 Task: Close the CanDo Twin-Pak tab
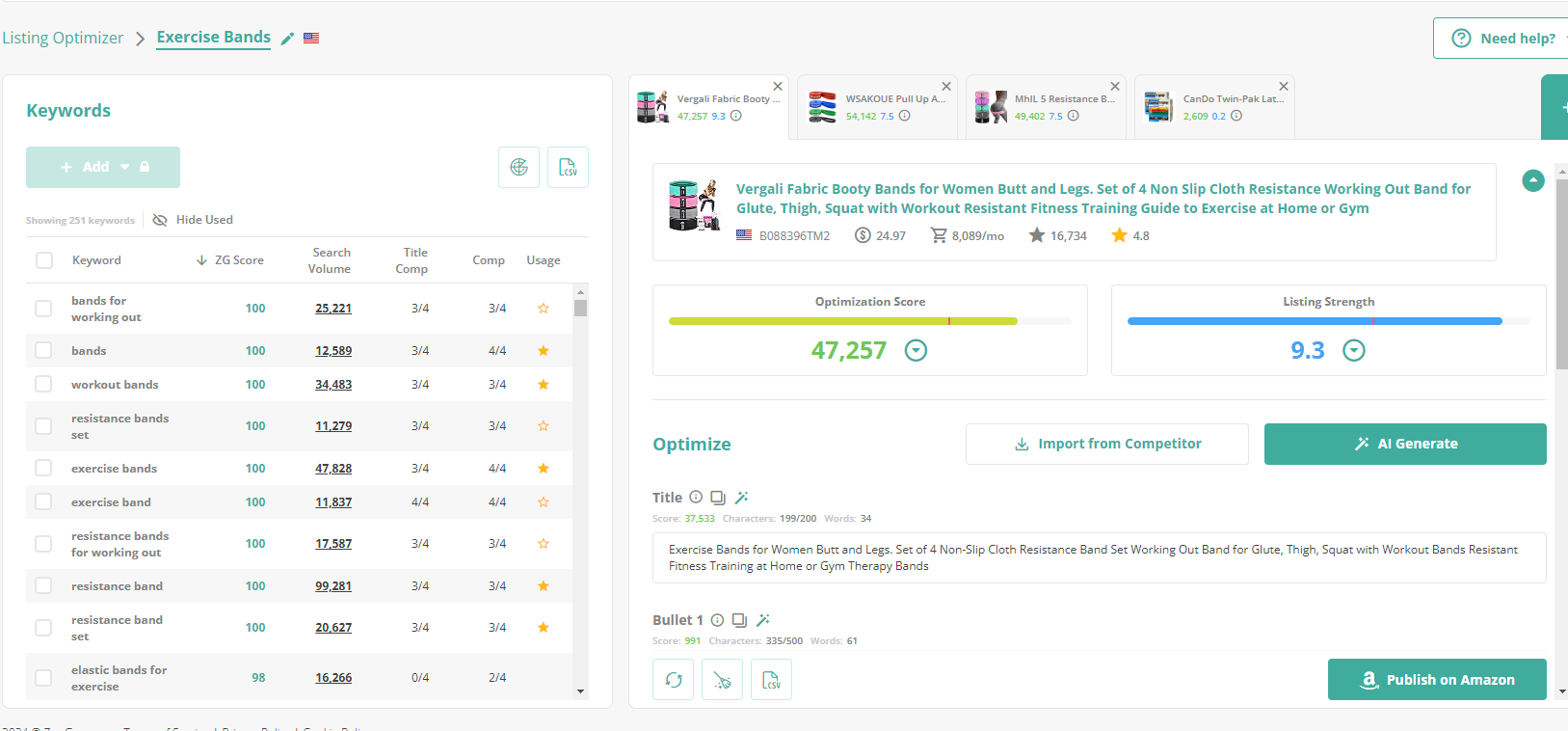point(1284,87)
